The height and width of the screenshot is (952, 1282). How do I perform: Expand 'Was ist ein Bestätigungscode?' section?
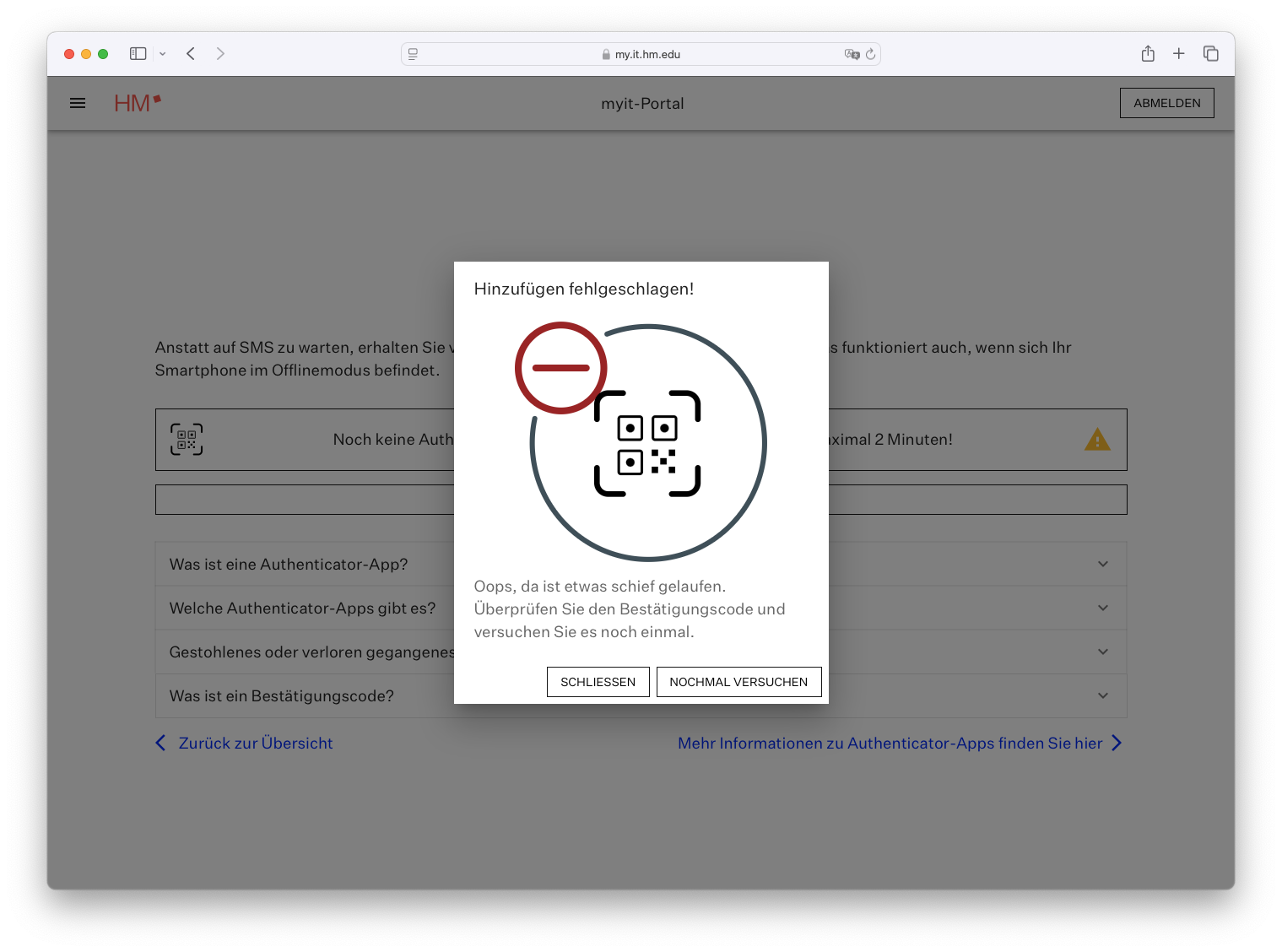(1102, 695)
